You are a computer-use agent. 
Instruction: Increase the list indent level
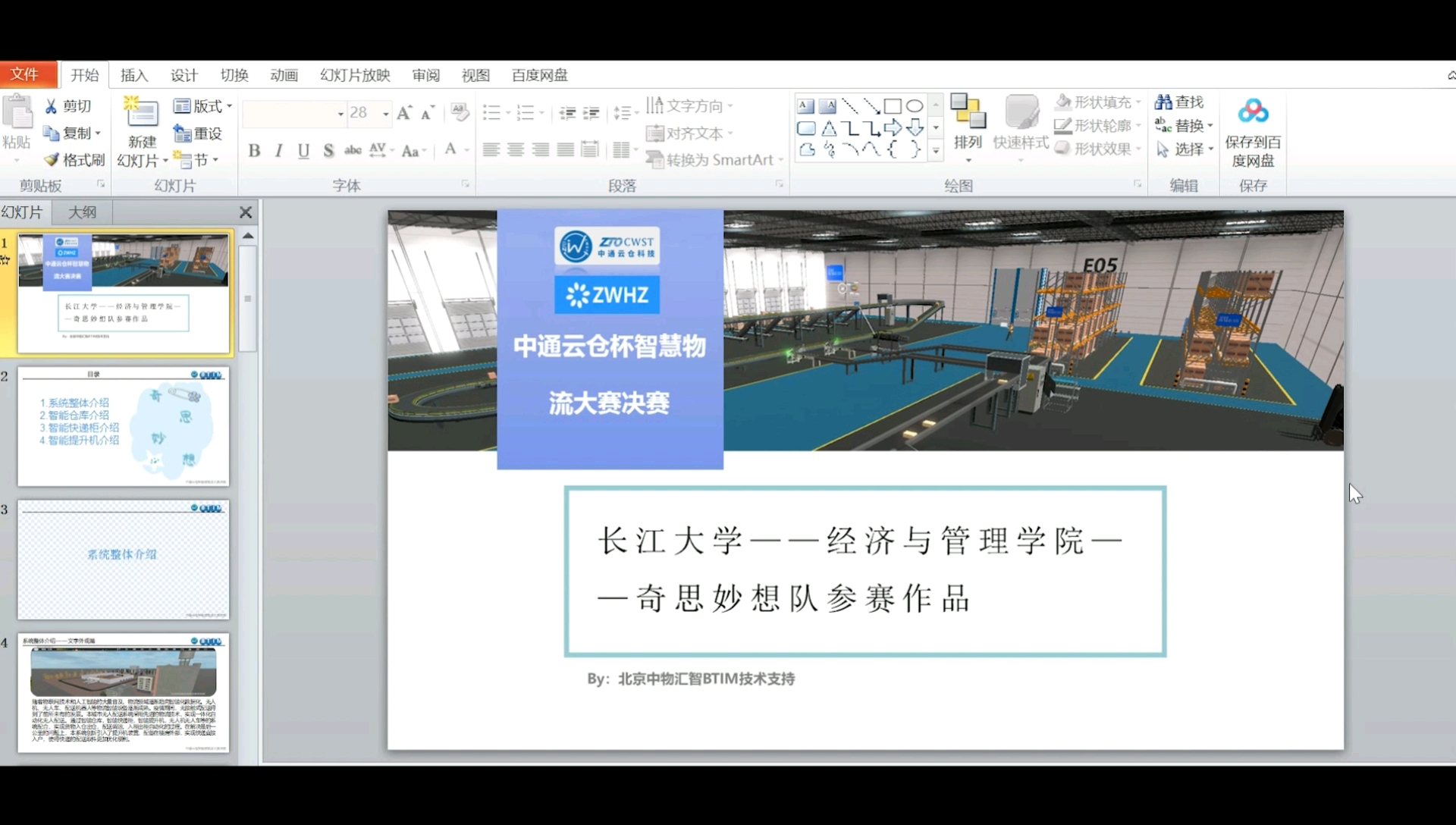tap(591, 113)
